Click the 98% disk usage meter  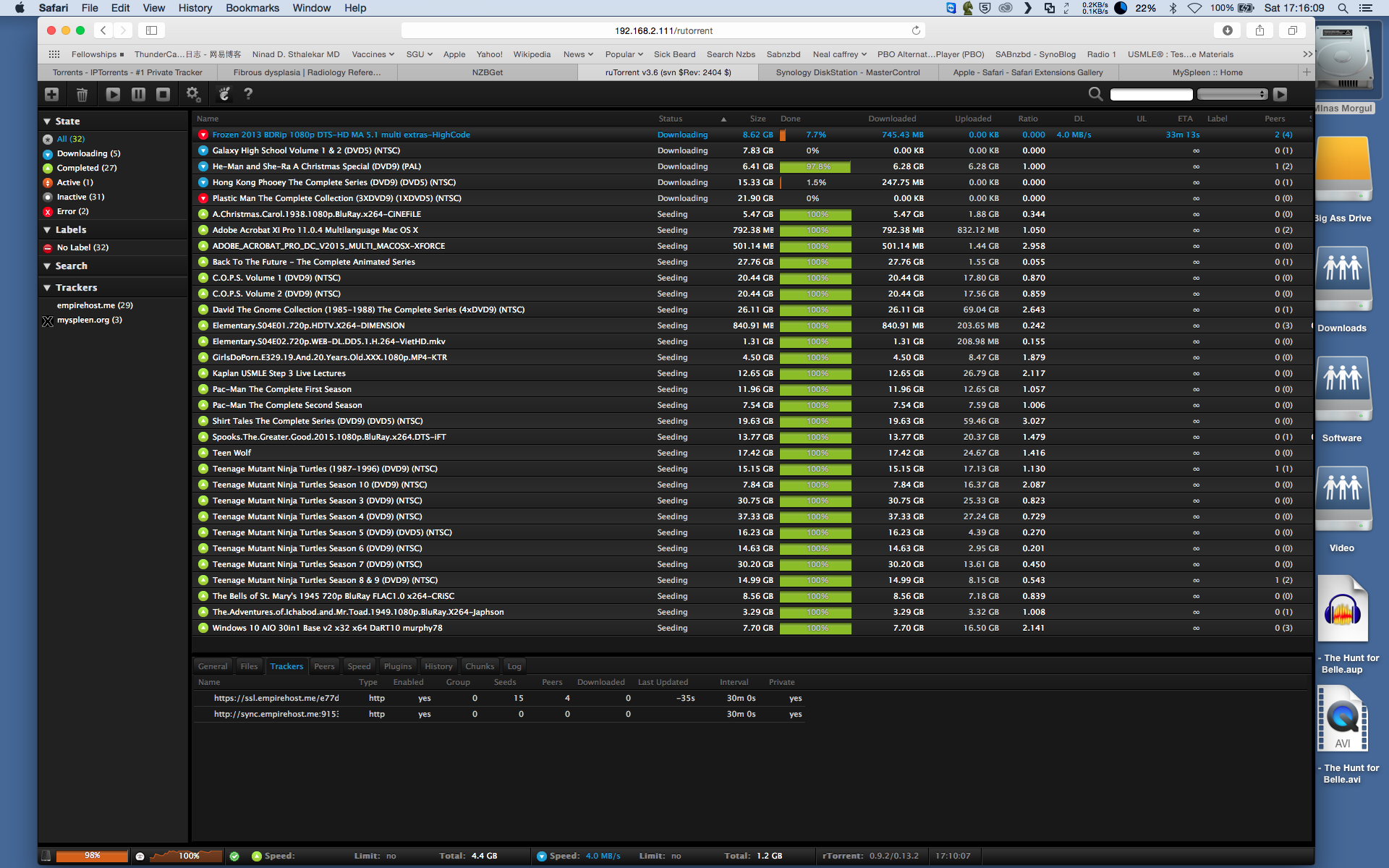pyautogui.click(x=92, y=856)
